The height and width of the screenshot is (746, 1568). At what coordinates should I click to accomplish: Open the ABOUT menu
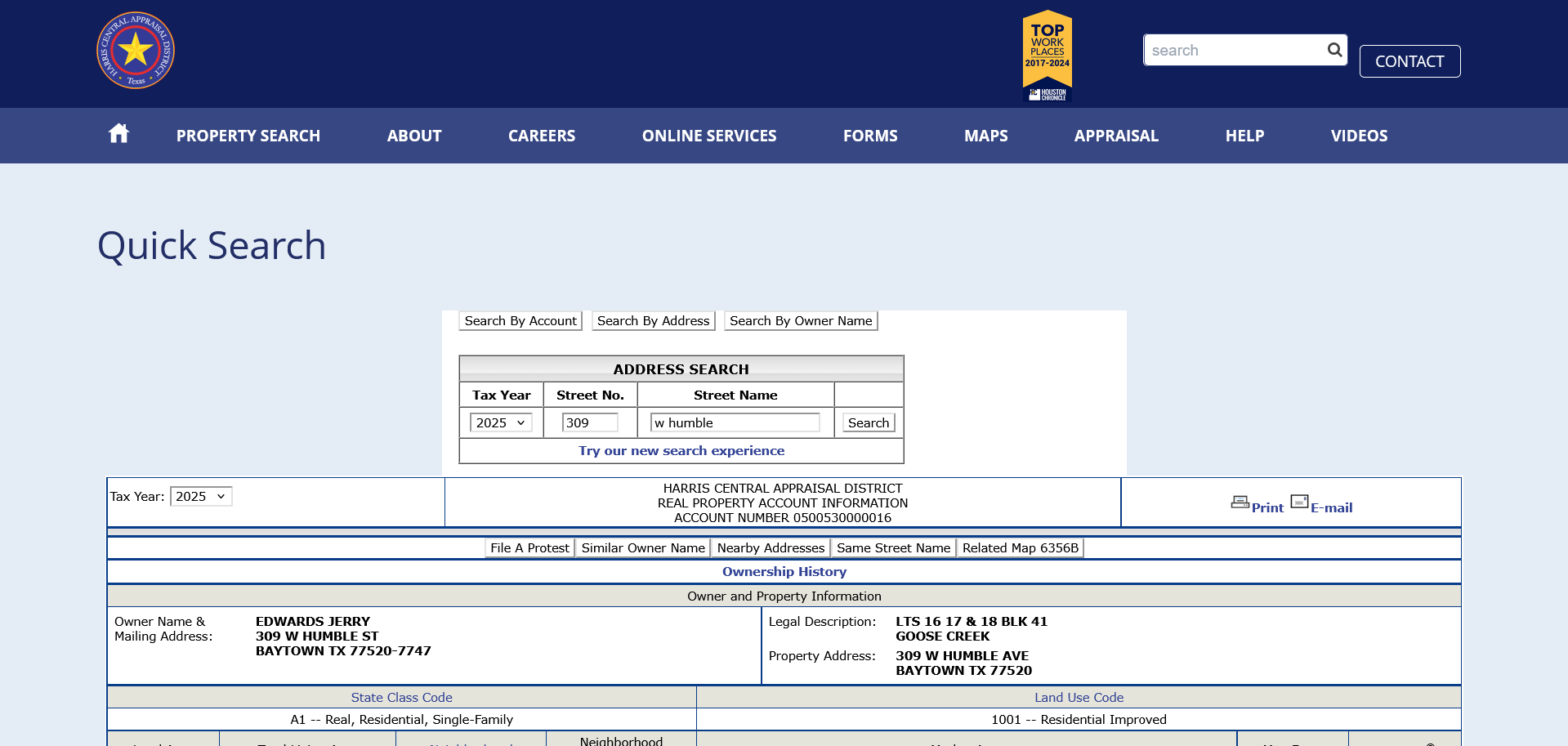pos(414,136)
